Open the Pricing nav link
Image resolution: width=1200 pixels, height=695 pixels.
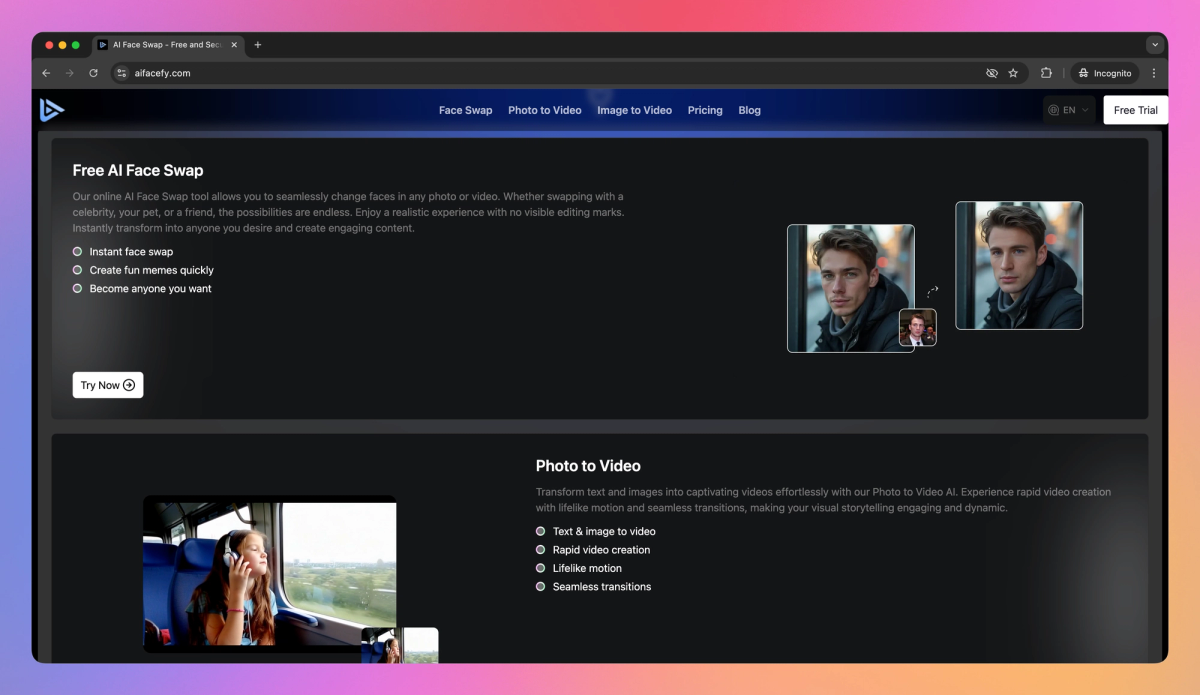tap(705, 110)
